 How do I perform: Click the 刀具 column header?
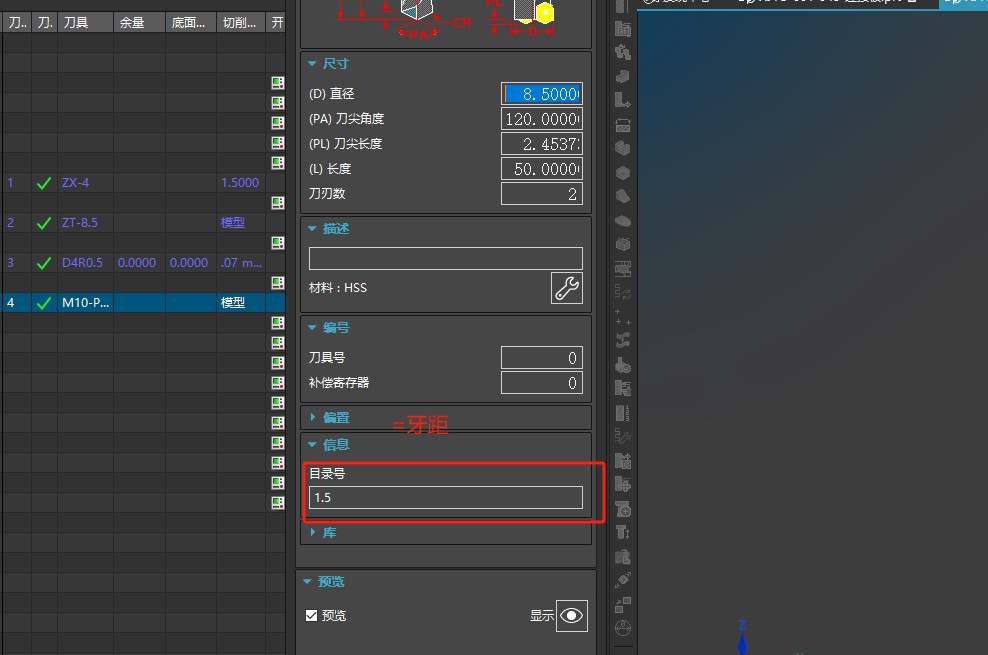(x=86, y=23)
